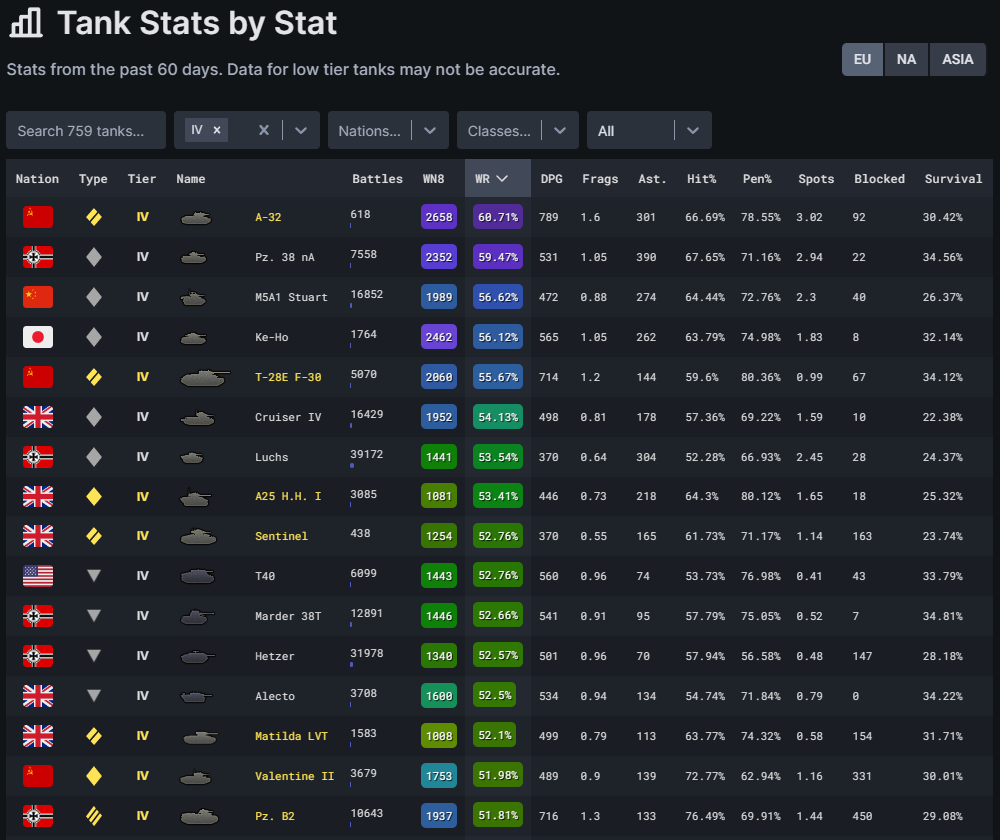
Task: Open the Sentinel tank link
Action: tap(281, 536)
